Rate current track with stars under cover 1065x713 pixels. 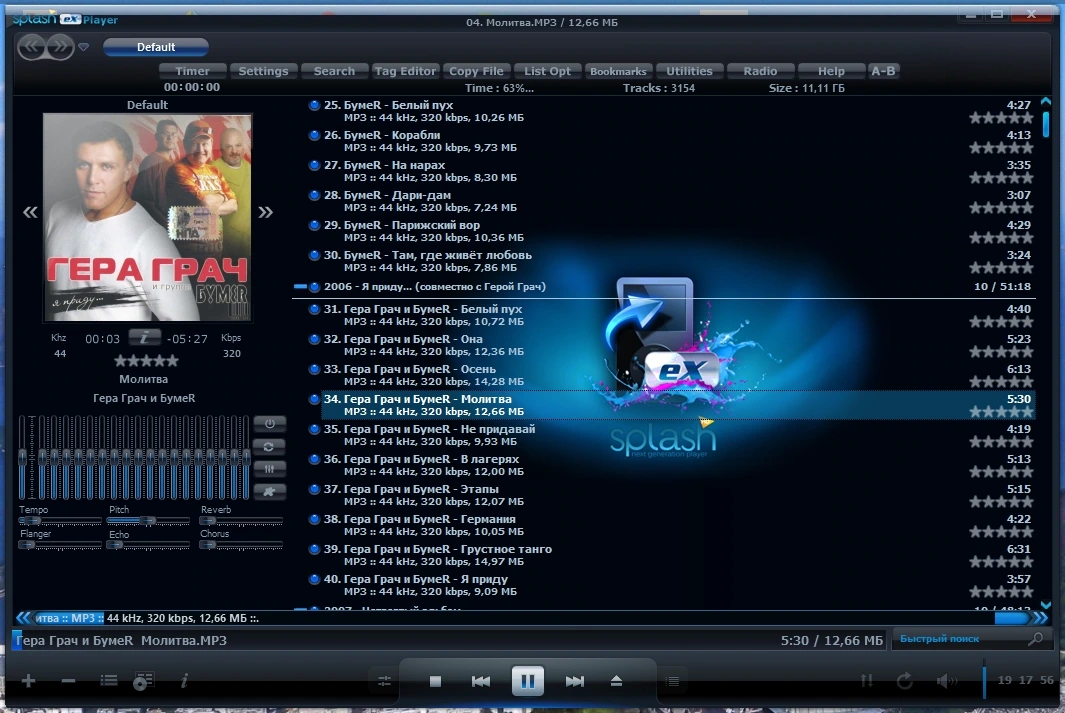point(146,361)
